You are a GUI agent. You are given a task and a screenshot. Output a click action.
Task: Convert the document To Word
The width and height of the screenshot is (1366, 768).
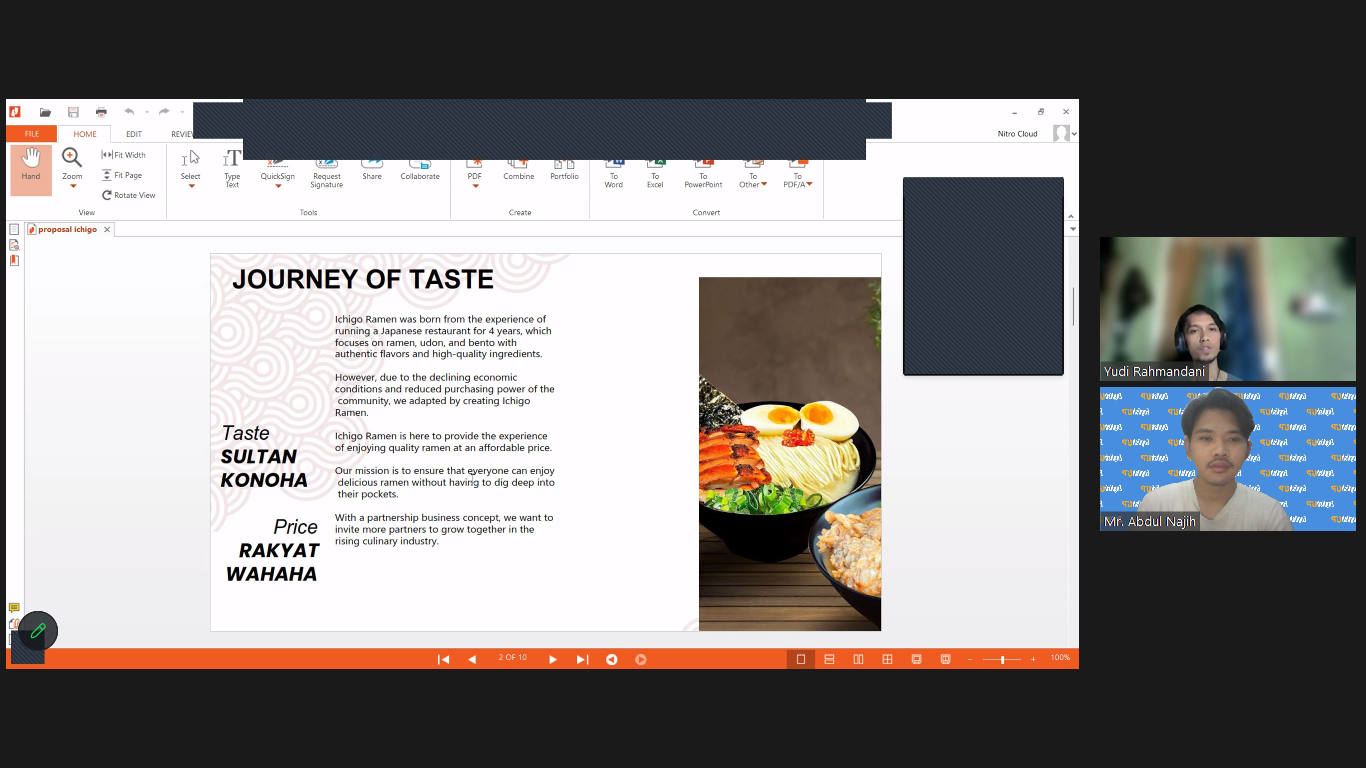click(x=614, y=175)
